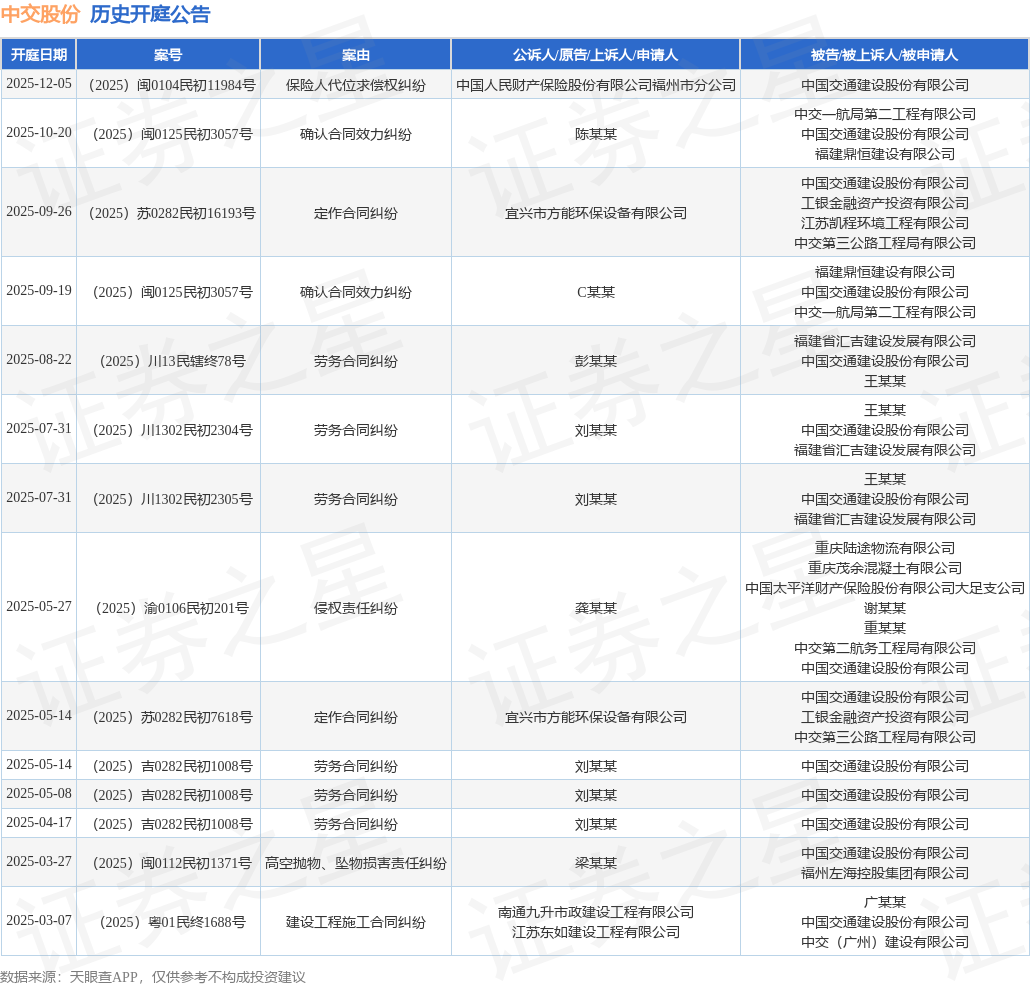Select case number 苏0282民初7618号
The image size is (1030, 986).
click(172, 717)
